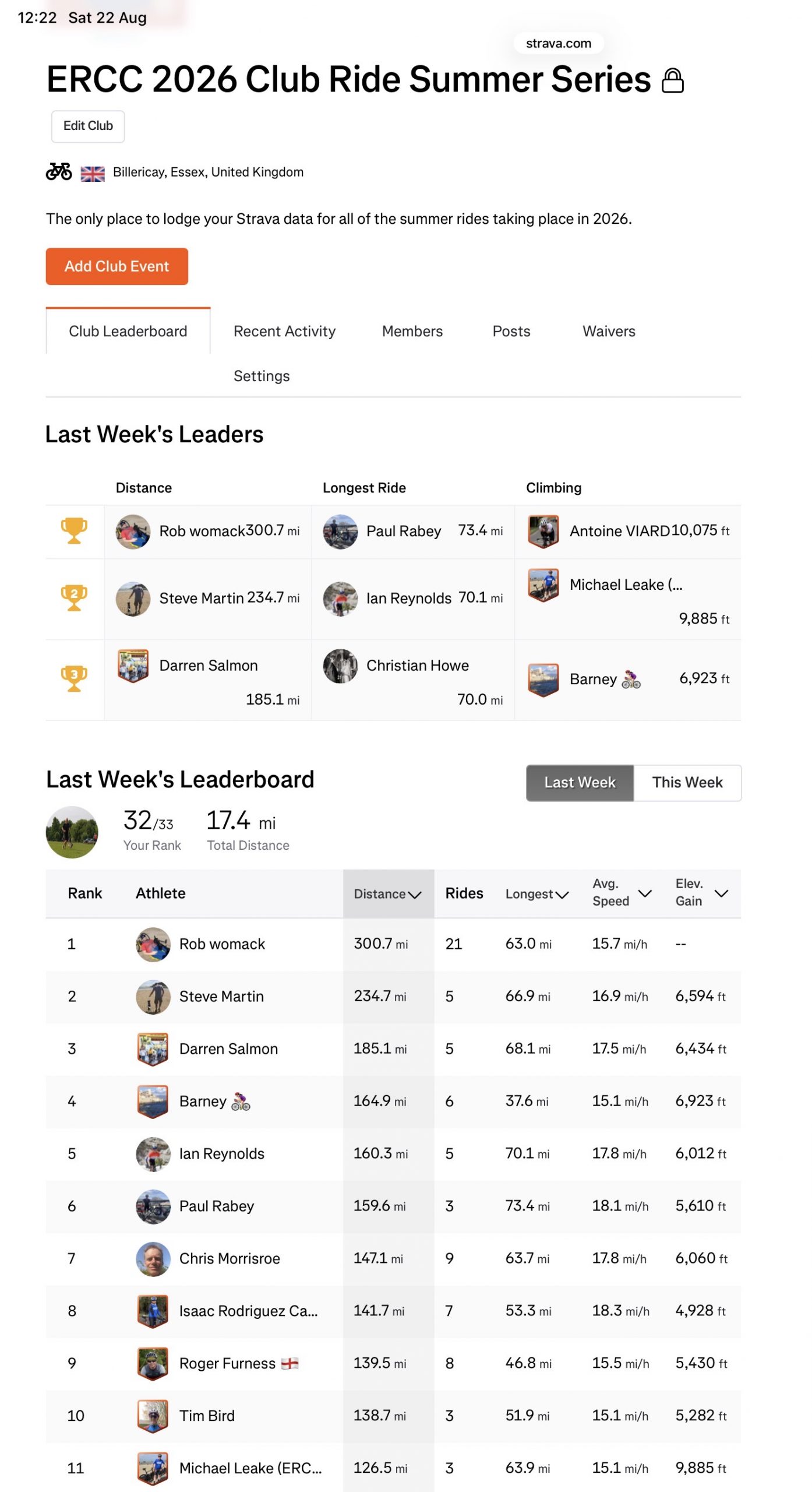The image size is (812, 1492).
Task: Switch to the Members tab
Action: (412, 331)
